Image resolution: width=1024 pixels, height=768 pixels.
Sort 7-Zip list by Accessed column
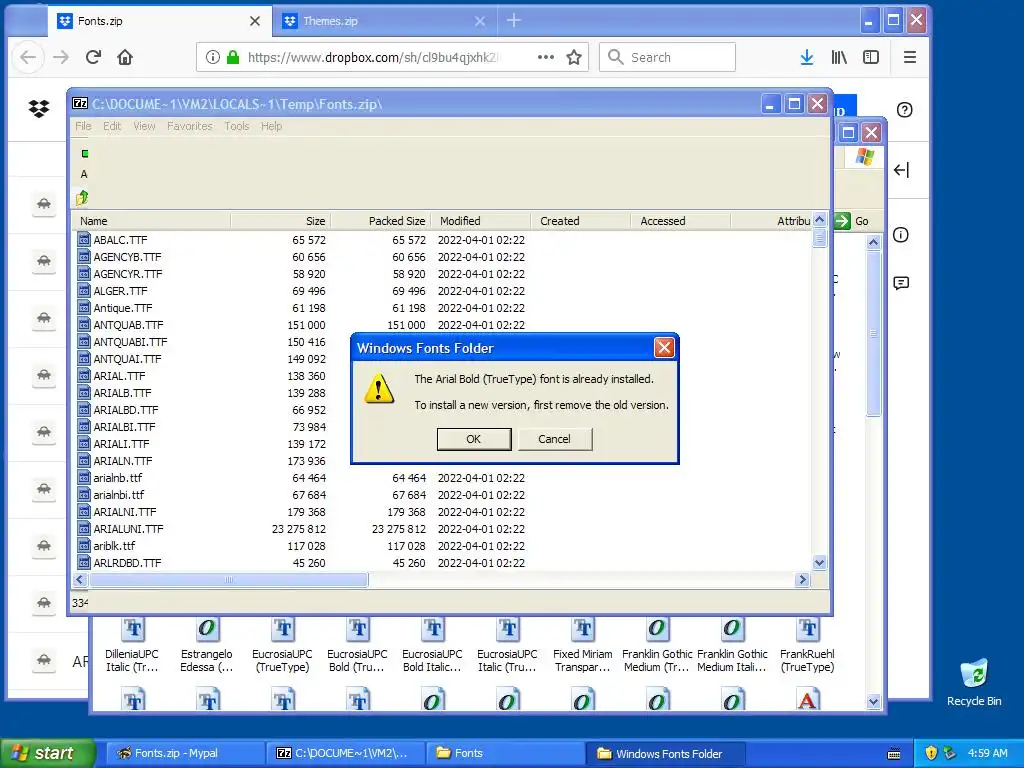coord(680,221)
